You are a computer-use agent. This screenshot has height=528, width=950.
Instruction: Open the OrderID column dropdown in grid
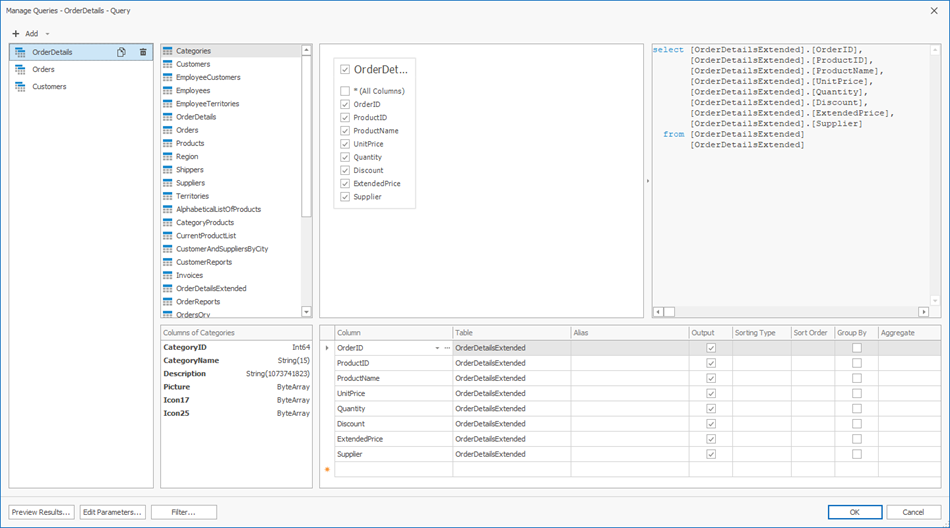pyautogui.click(x=437, y=348)
